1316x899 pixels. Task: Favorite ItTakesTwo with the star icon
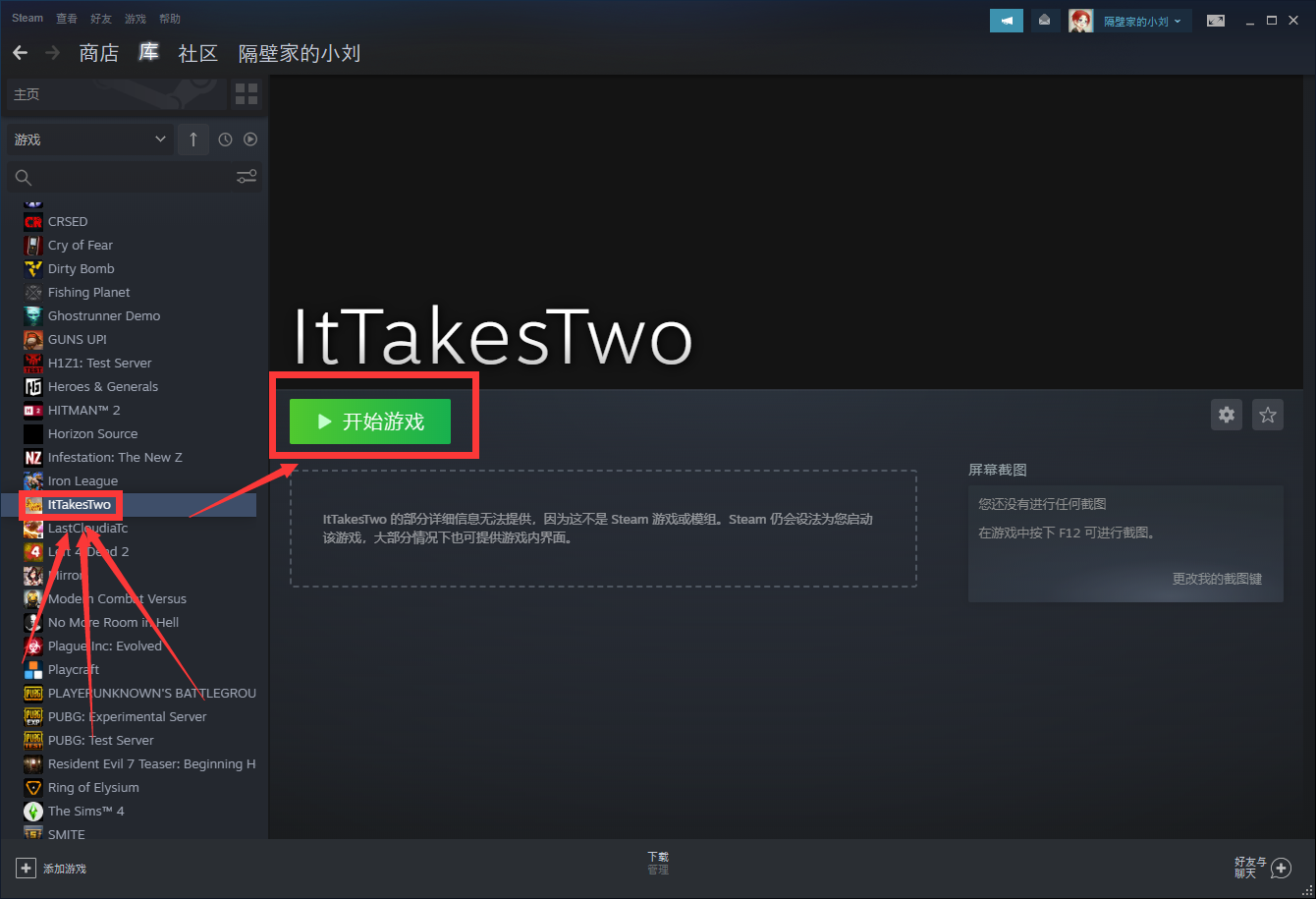coord(1268,415)
